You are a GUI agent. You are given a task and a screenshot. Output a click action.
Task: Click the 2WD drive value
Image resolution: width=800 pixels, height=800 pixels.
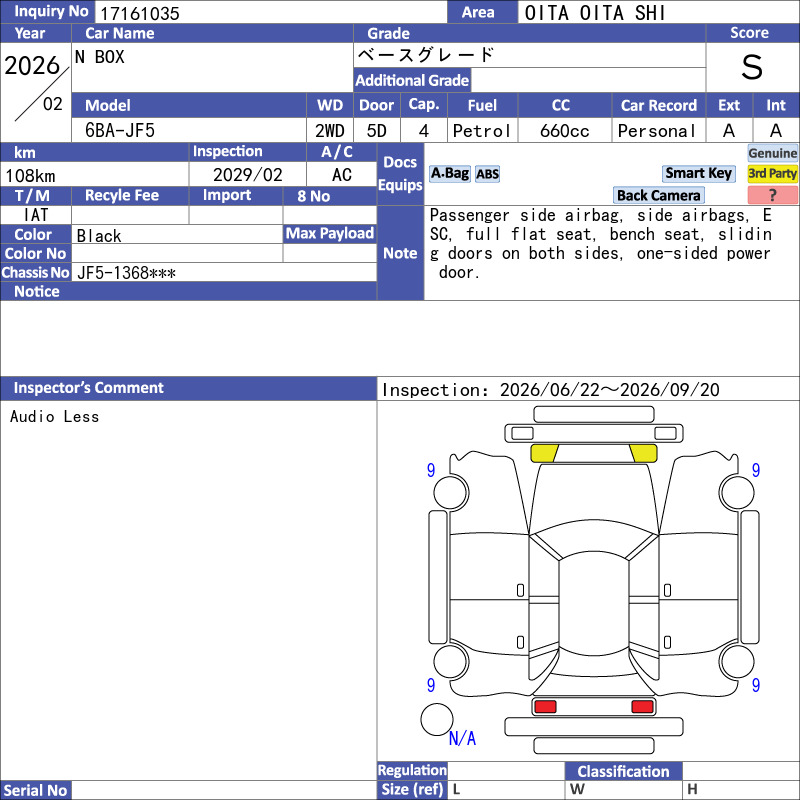pos(330,131)
